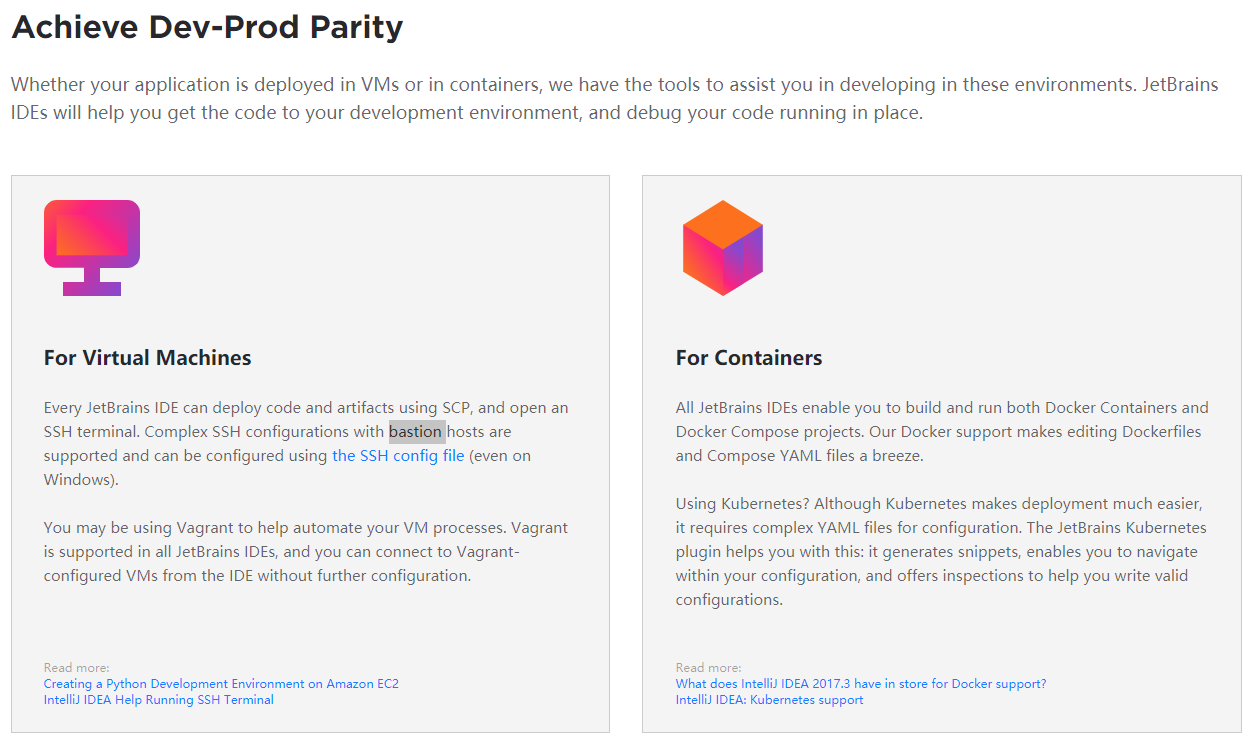Open the IntelliJ IDEA: Kubernetes support link
The height and width of the screenshot is (748, 1255).
pos(769,700)
